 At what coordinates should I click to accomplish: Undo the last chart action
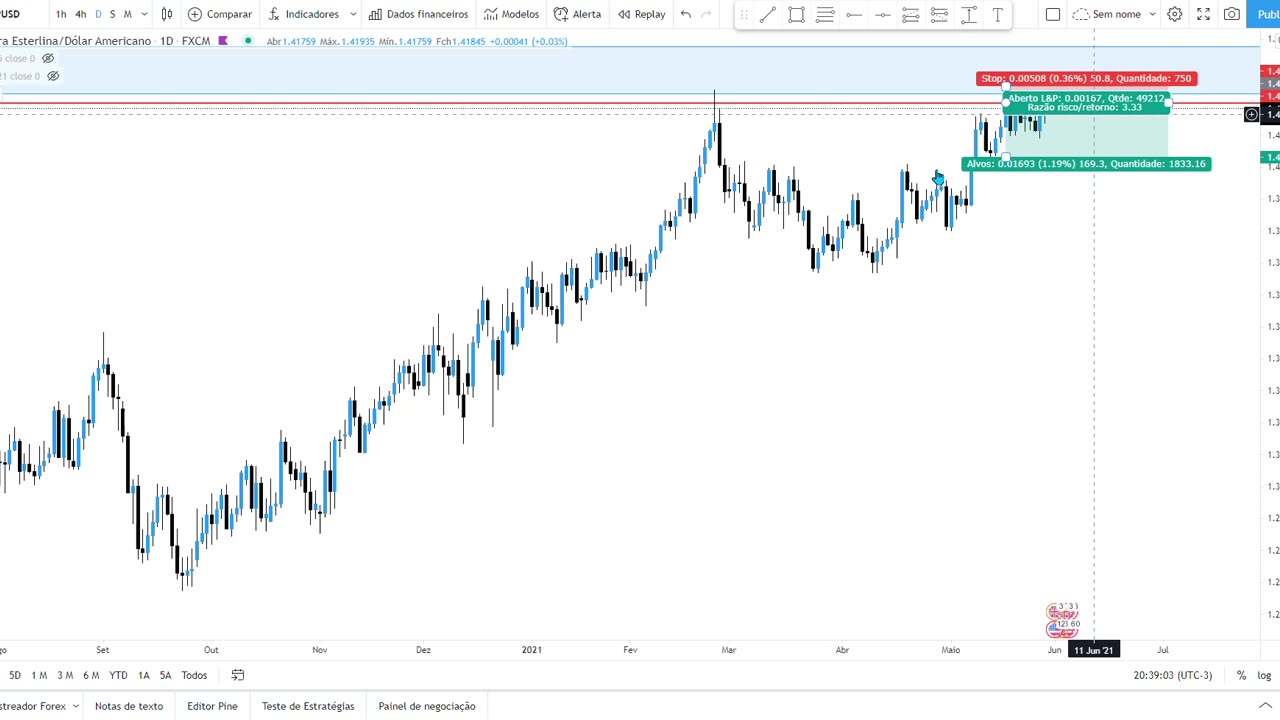point(686,14)
